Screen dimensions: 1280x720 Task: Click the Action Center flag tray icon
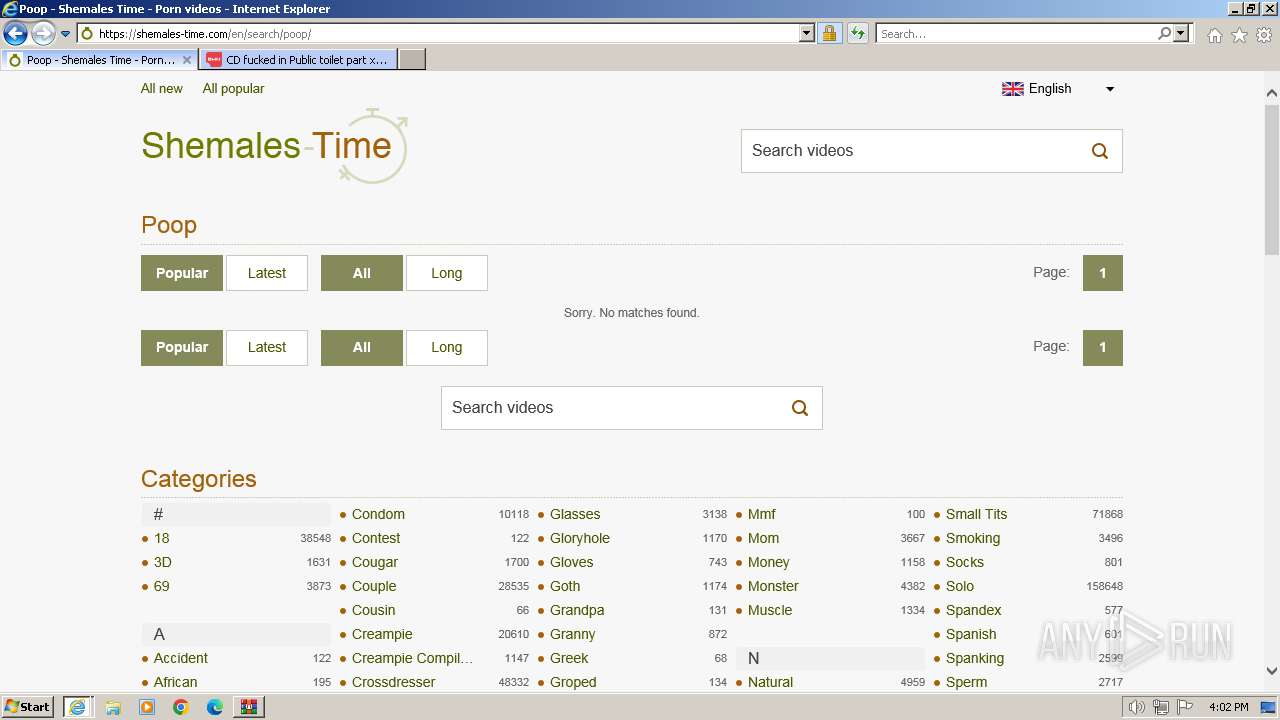[x=1185, y=707]
